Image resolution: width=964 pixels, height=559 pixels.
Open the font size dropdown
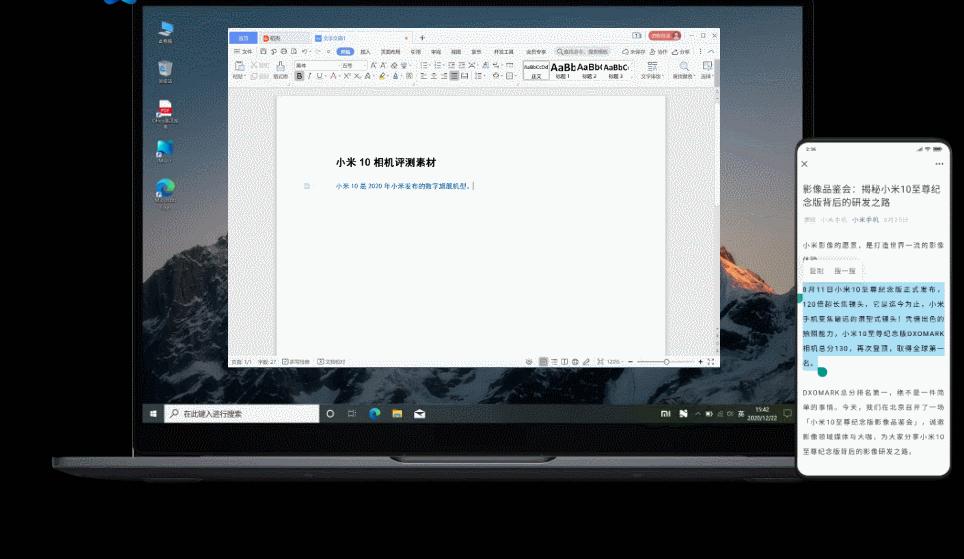click(x=354, y=65)
